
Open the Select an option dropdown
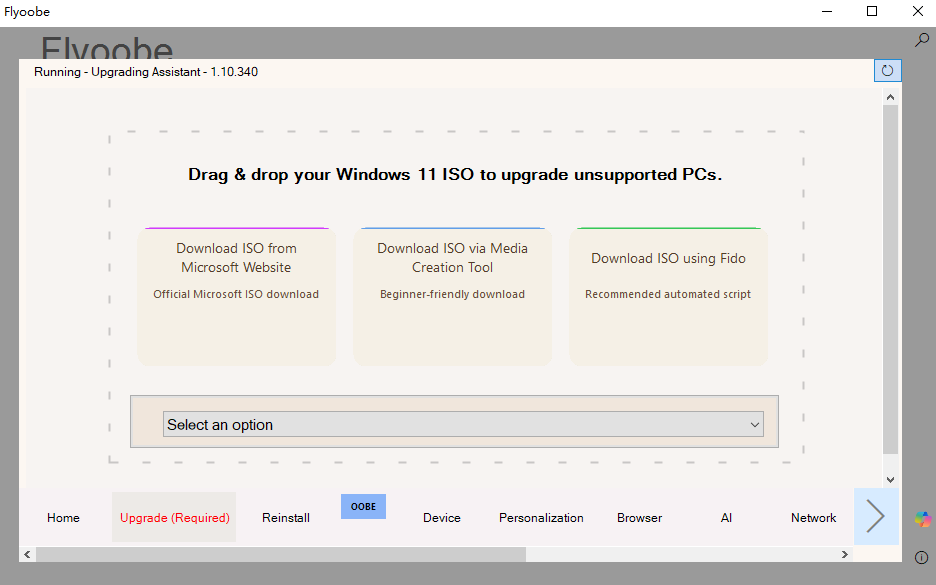[x=463, y=424]
